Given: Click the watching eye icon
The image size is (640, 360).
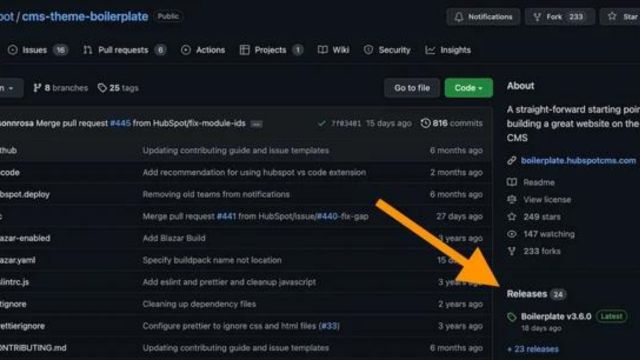Looking at the screenshot, I should click(x=511, y=234).
